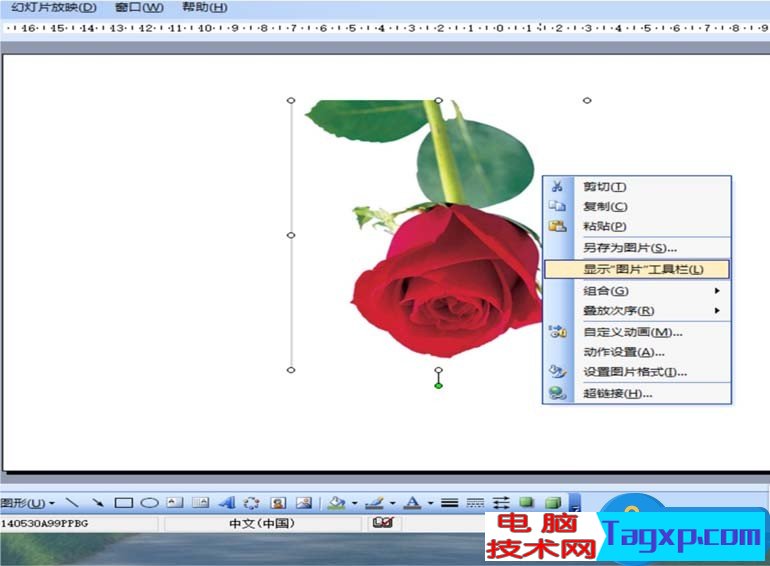Click the Shadow Style icon
The image size is (770, 566).
(527, 503)
